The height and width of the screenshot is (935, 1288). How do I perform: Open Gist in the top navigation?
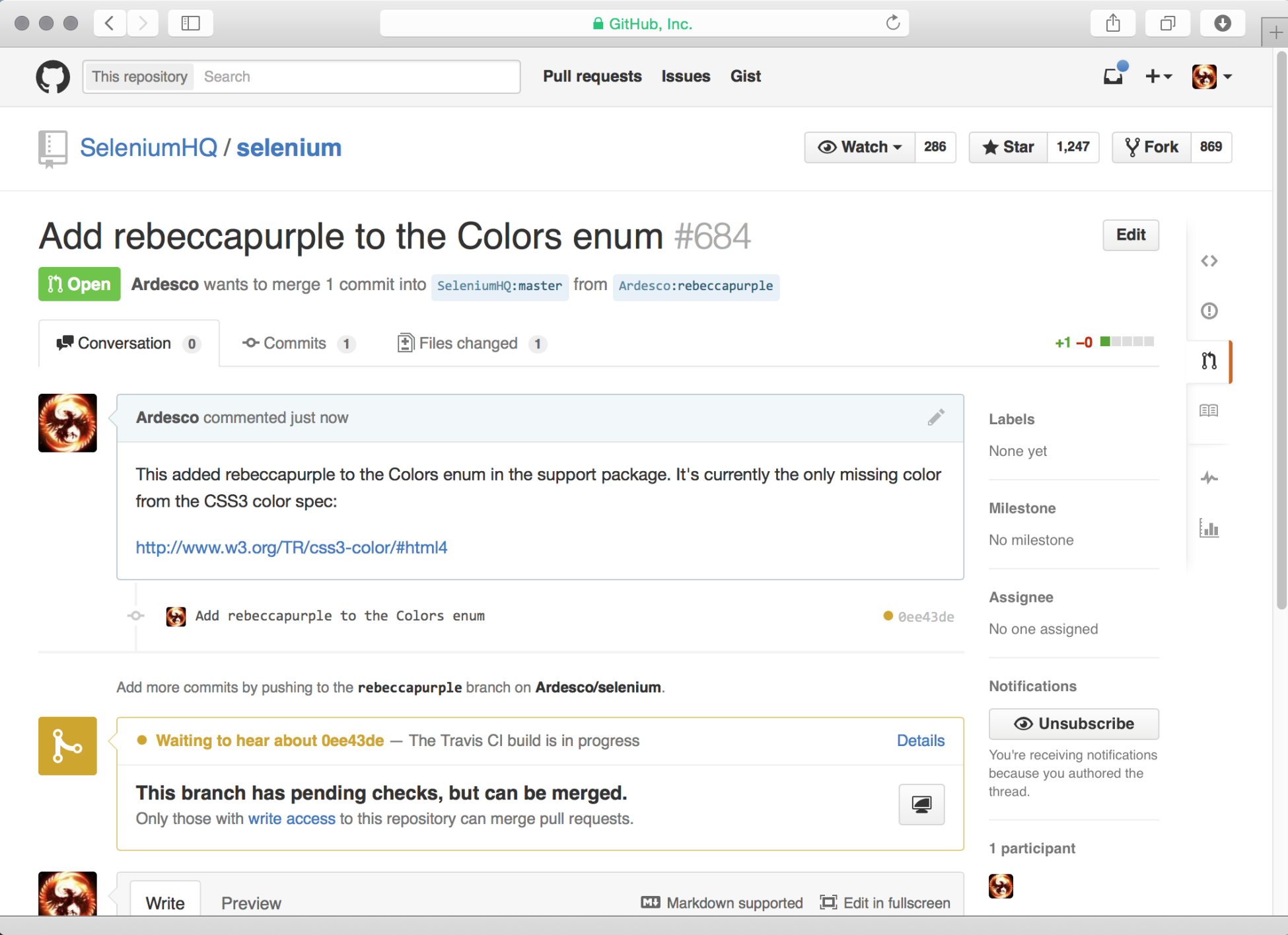746,77
